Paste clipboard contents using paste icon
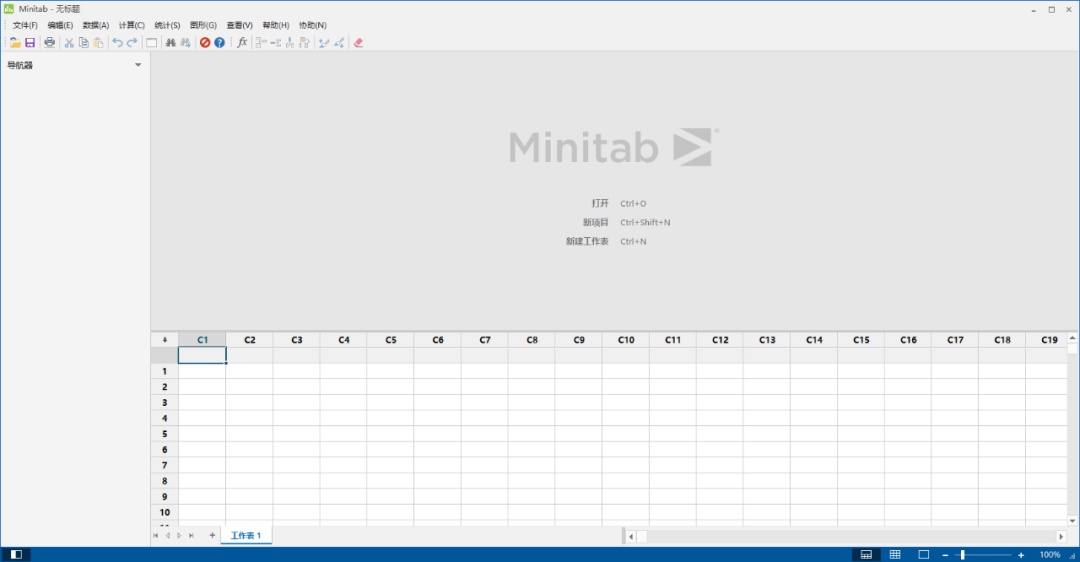 point(98,43)
